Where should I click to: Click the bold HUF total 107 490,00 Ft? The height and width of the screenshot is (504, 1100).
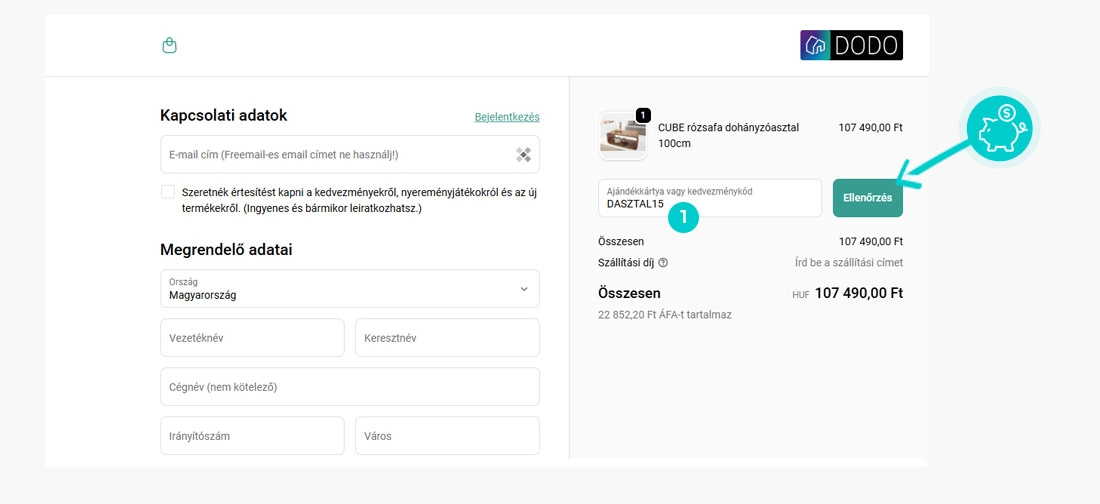(x=859, y=293)
